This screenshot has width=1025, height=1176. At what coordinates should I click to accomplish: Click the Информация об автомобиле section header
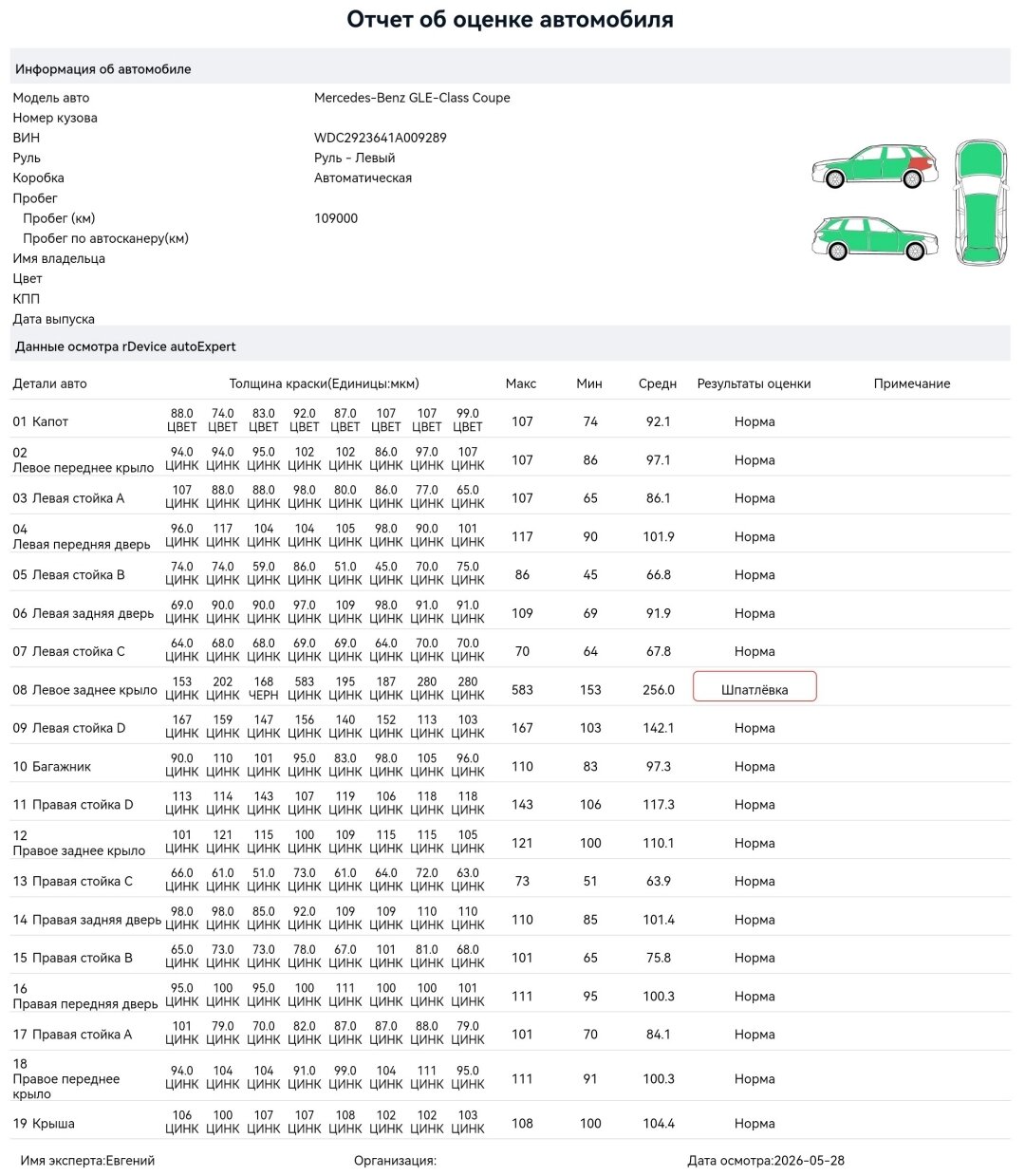pyautogui.click(x=103, y=69)
